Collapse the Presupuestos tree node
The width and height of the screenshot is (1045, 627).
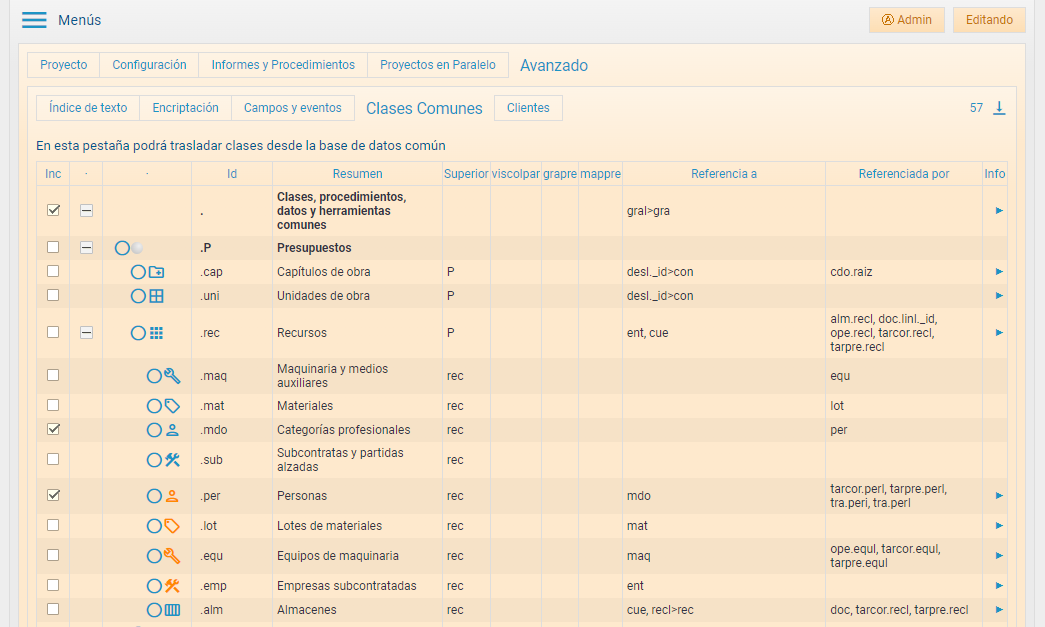click(x=86, y=247)
